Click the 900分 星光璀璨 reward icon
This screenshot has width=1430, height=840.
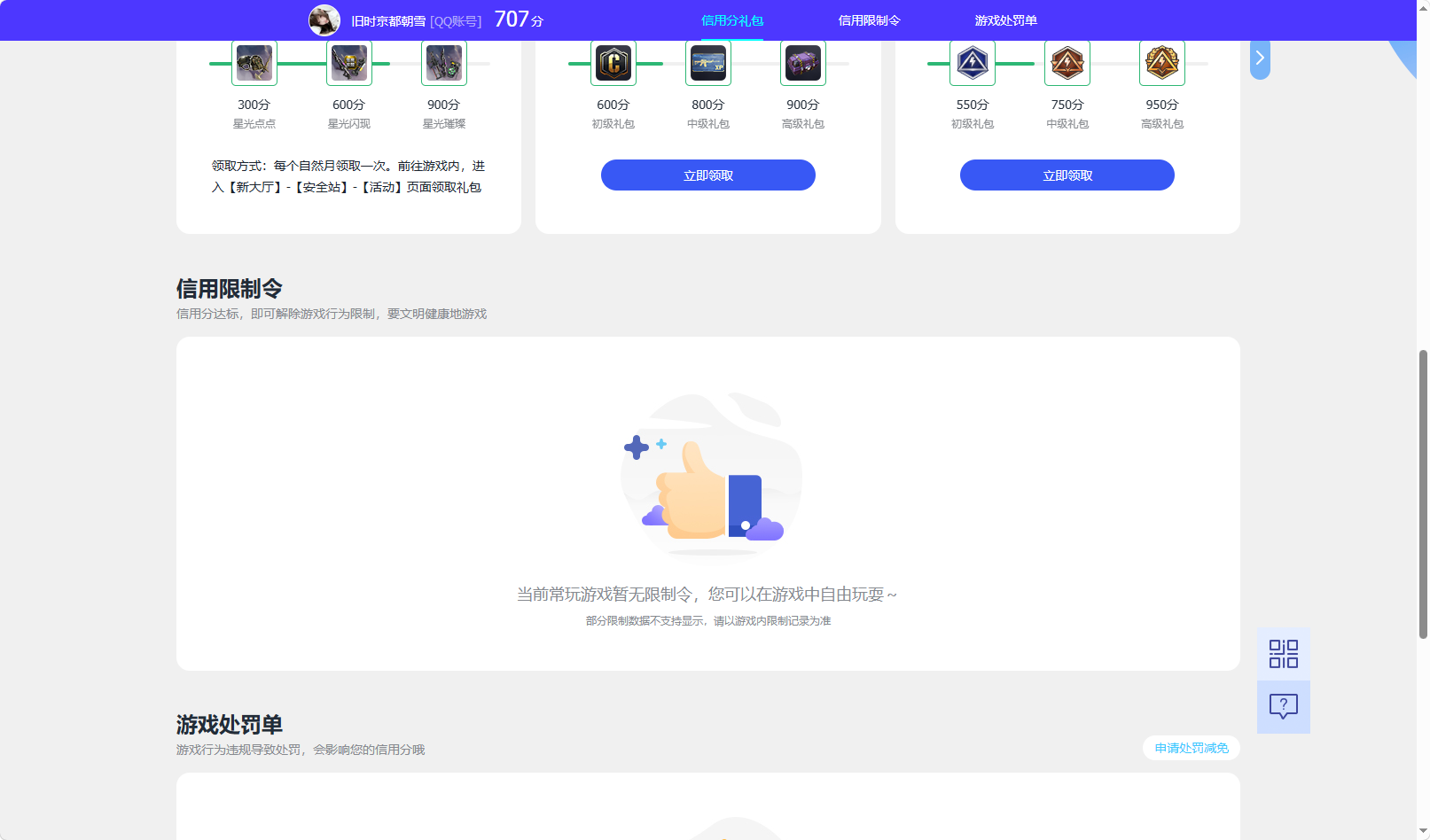[443, 63]
